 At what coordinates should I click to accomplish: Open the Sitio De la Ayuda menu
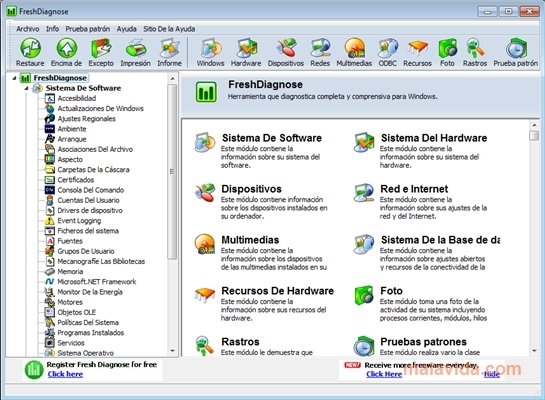pos(169,29)
